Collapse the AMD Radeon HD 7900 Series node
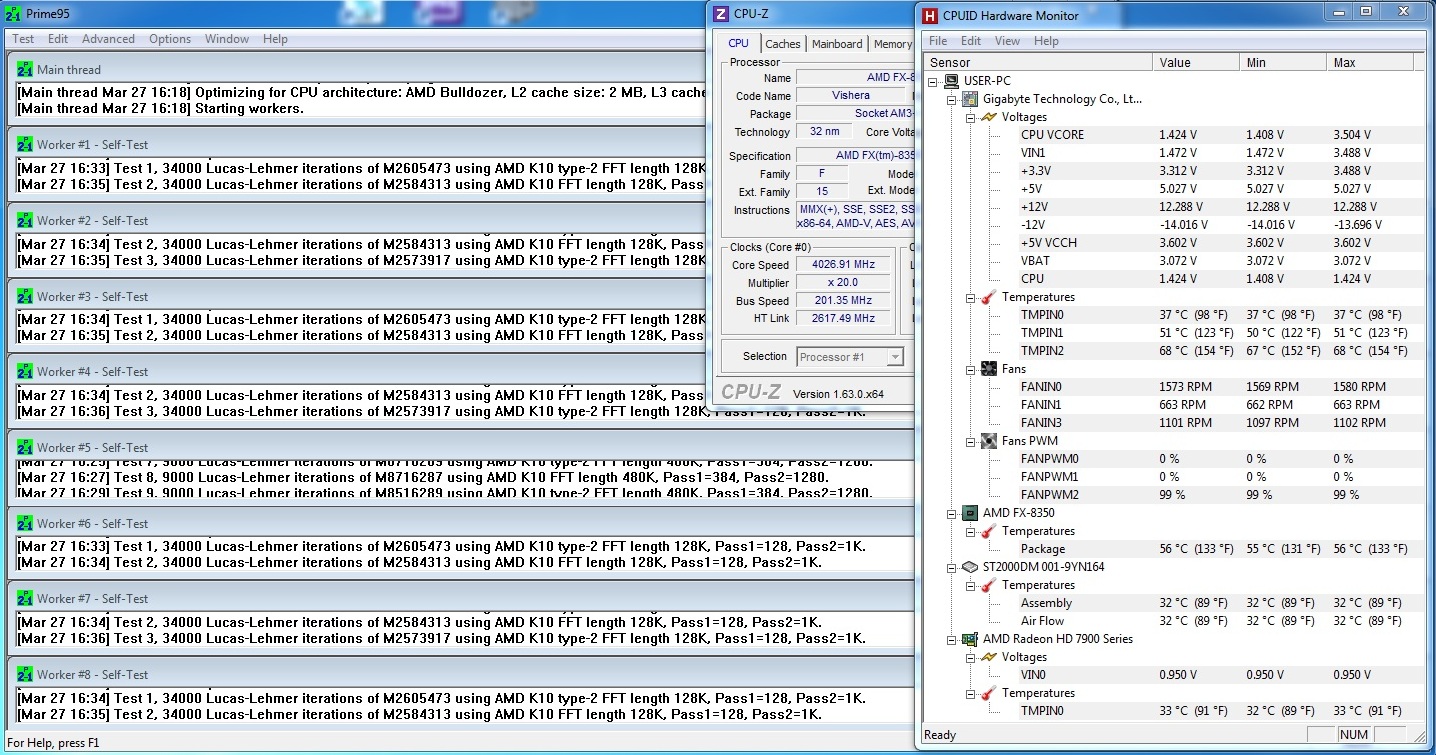1436x755 pixels. tap(952, 639)
